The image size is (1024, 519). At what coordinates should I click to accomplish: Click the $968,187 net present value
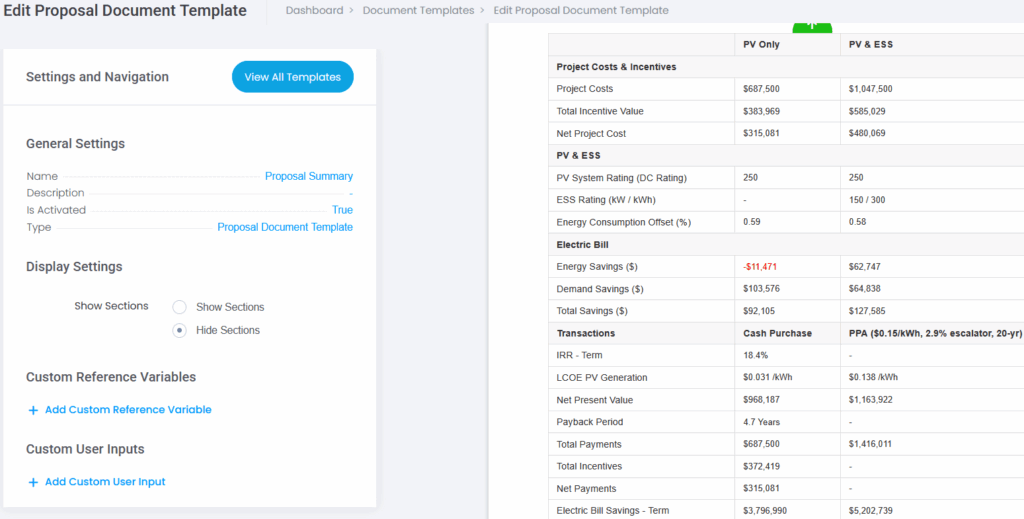coord(761,400)
